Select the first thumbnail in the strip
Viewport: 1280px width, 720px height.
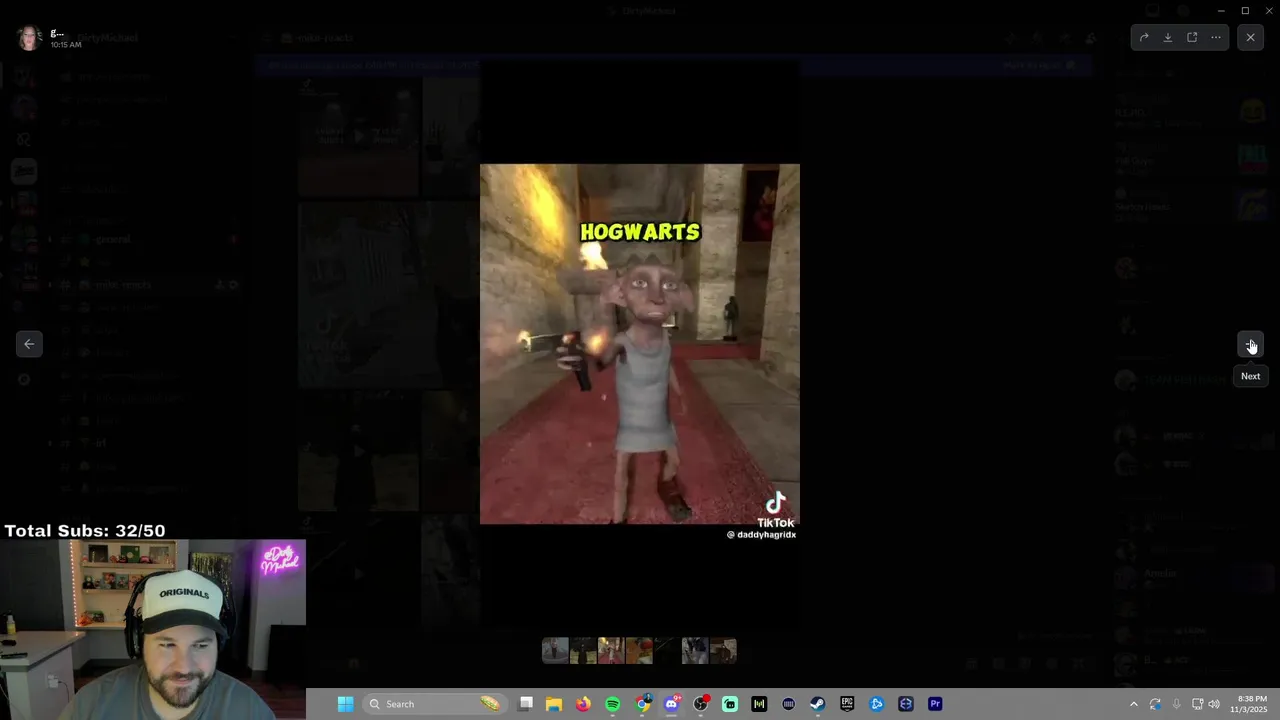pyautogui.click(x=555, y=651)
